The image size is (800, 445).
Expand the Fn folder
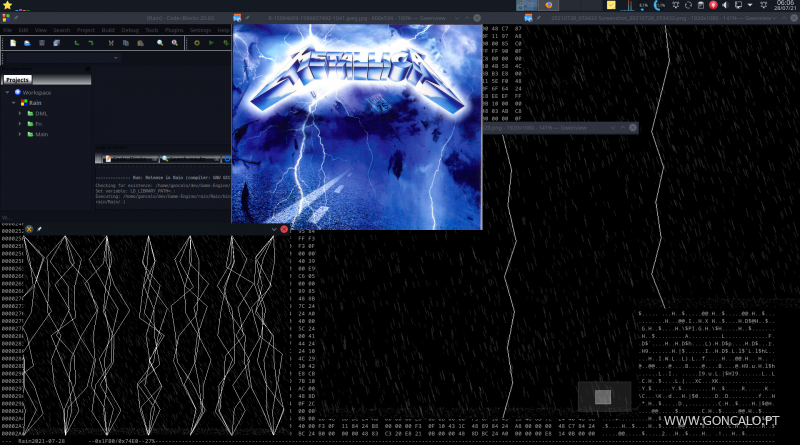(x=20, y=124)
